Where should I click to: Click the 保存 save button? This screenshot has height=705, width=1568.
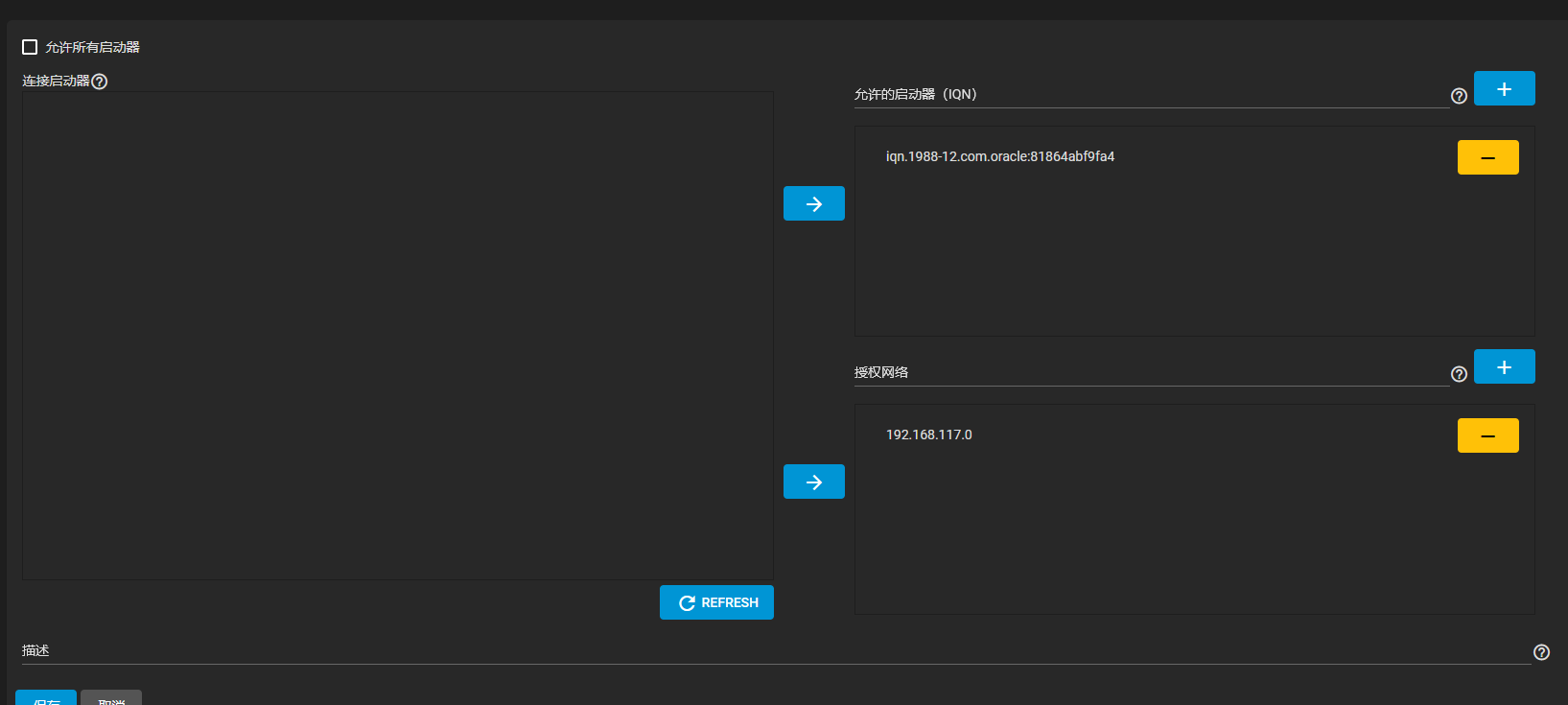(x=46, y=698)
